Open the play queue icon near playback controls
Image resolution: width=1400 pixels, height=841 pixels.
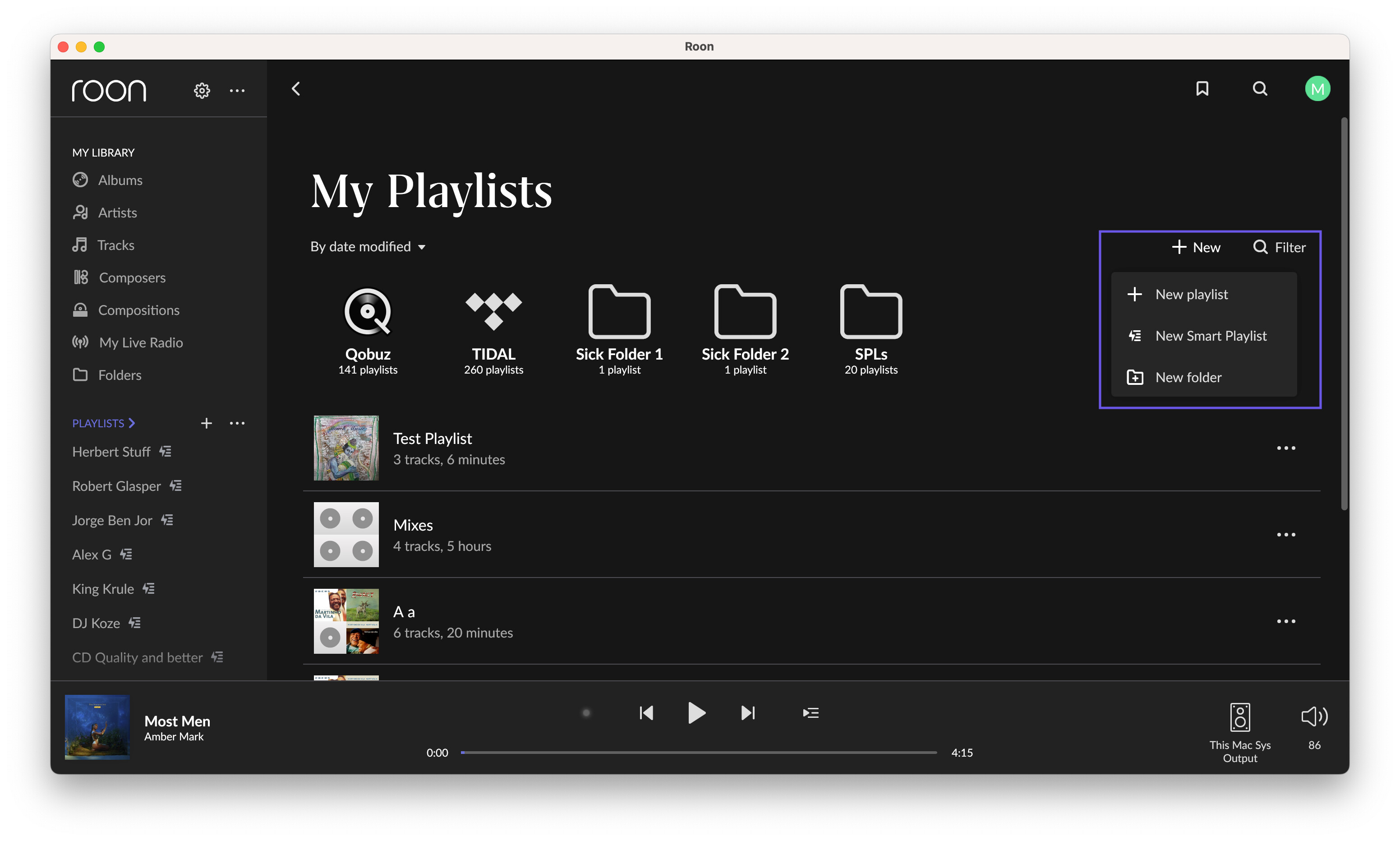810,713
